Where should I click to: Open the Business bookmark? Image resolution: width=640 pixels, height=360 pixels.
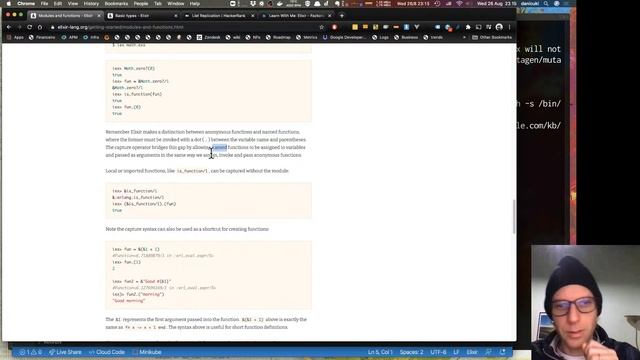click(x=406, y=37)
